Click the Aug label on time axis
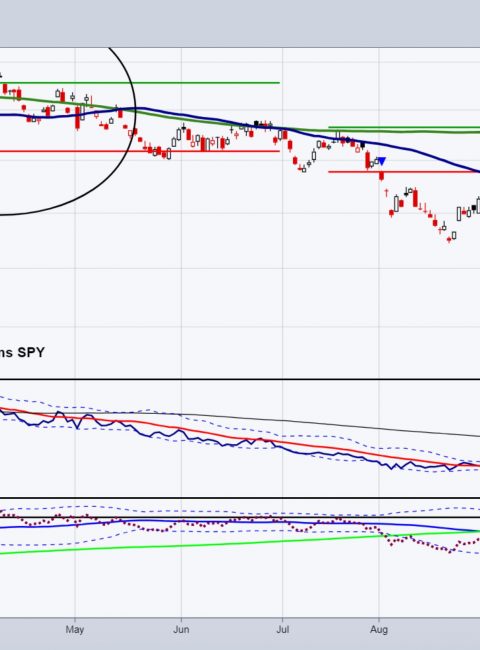Screen dimensions: 480x650 pos(379,629)
